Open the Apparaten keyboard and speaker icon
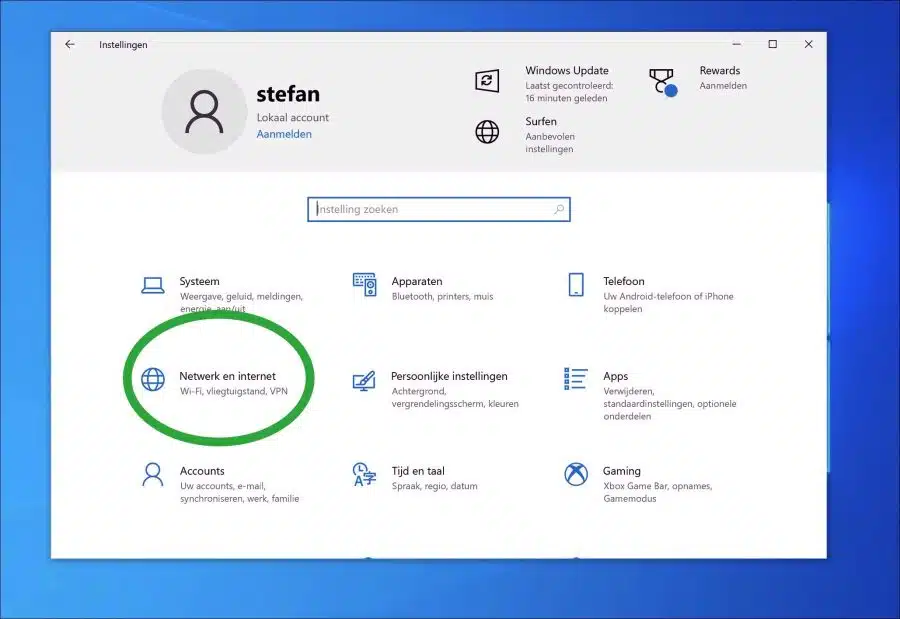This screenshot has height=619, width=900. pyautogui.click(x=364, y=285)
